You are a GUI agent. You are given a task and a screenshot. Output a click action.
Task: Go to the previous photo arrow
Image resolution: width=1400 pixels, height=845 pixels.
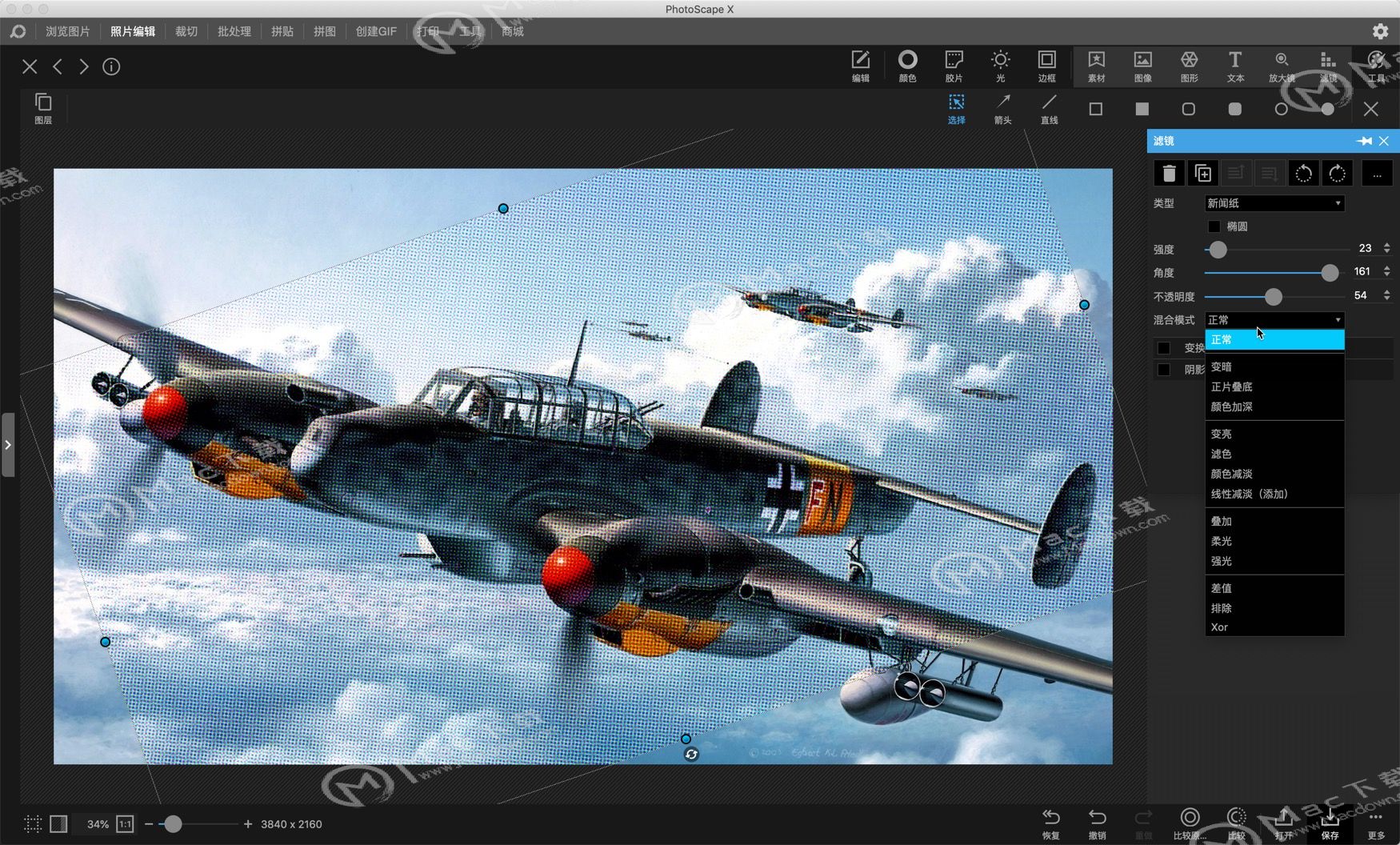[x=58, y=66]
